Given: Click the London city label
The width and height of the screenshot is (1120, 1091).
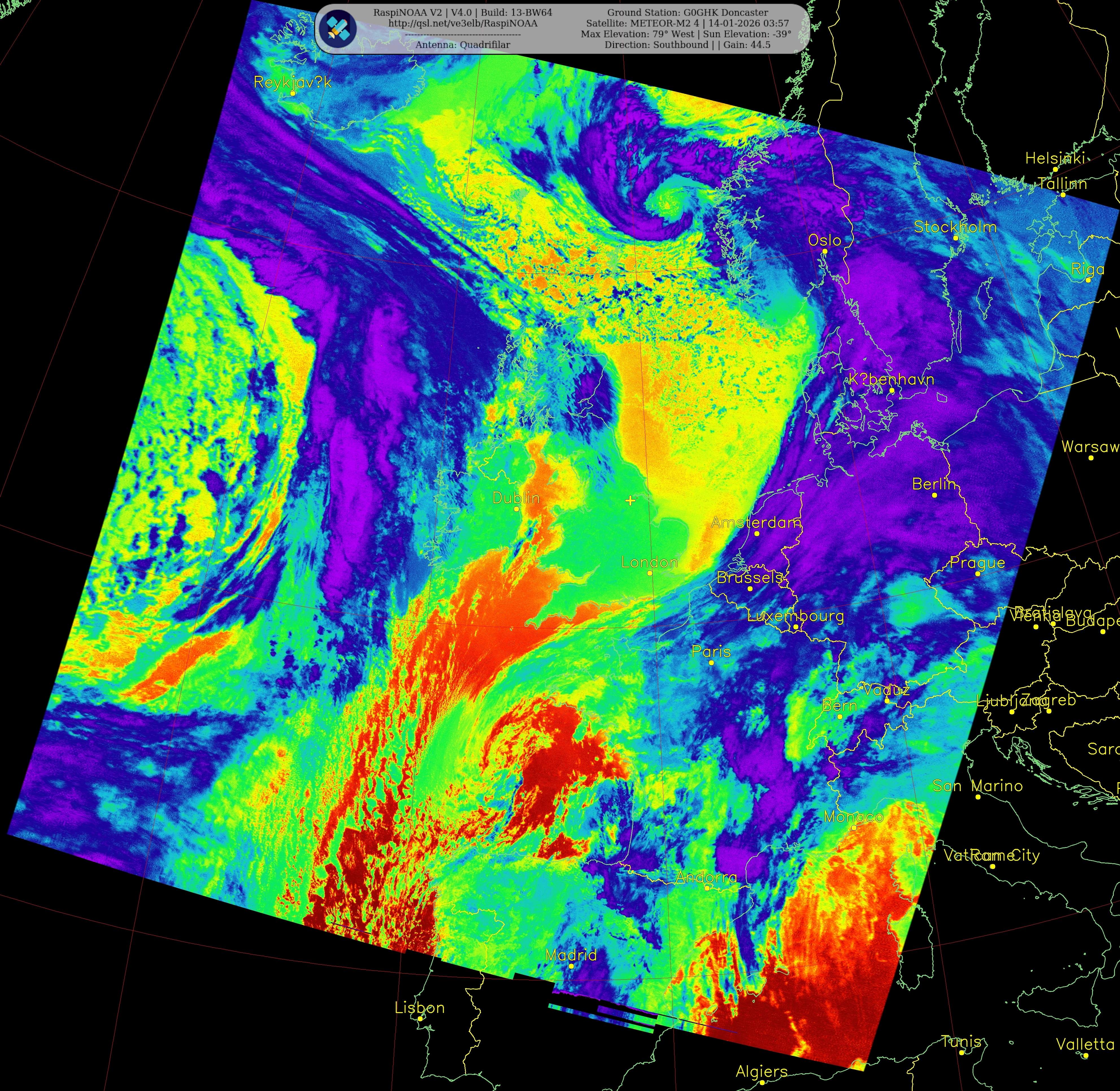Looking at the screenshot, I should tap(649, 562).
